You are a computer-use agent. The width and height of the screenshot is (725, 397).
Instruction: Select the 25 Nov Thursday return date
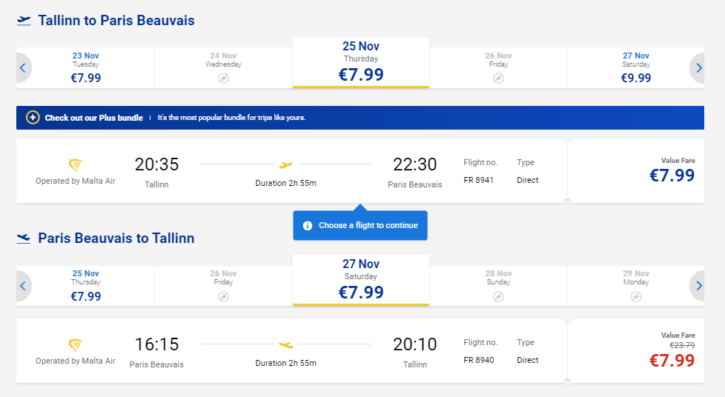click(x=86, y=286)
